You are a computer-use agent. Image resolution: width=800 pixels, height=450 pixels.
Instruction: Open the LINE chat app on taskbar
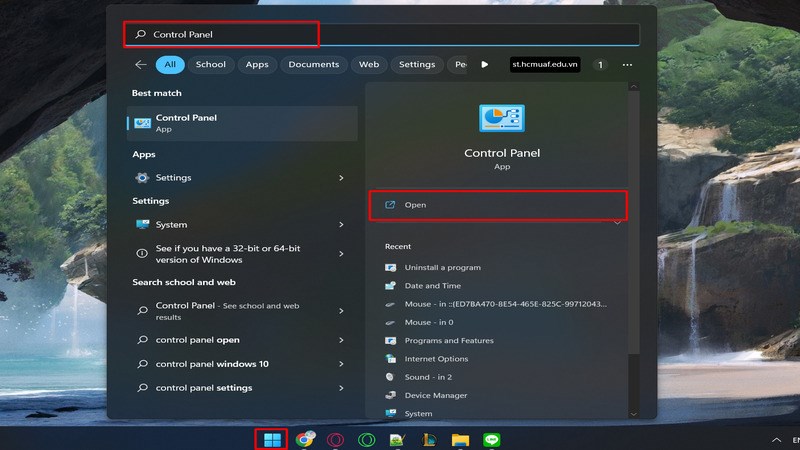492,439
